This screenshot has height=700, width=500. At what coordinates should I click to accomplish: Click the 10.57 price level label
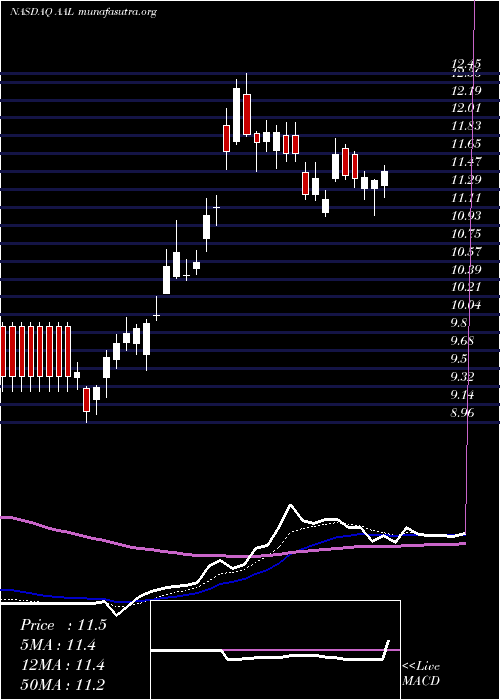click(466, 251)
